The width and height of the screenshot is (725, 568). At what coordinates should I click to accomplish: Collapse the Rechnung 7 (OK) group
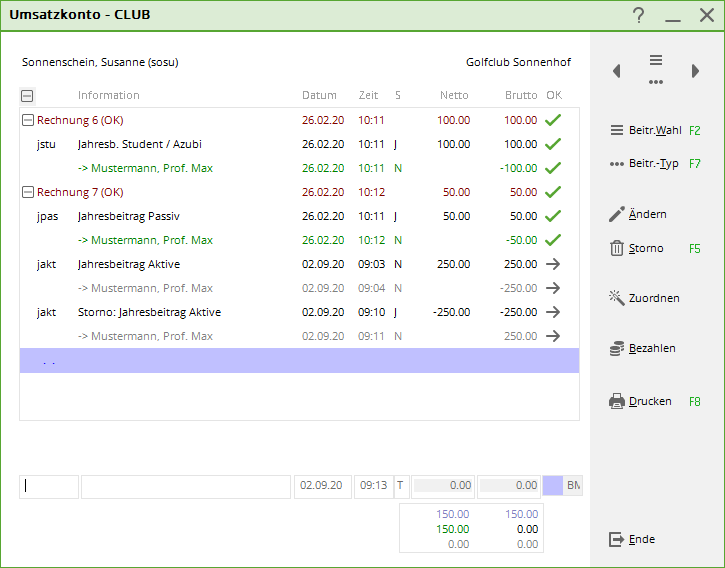coord(27,192)
